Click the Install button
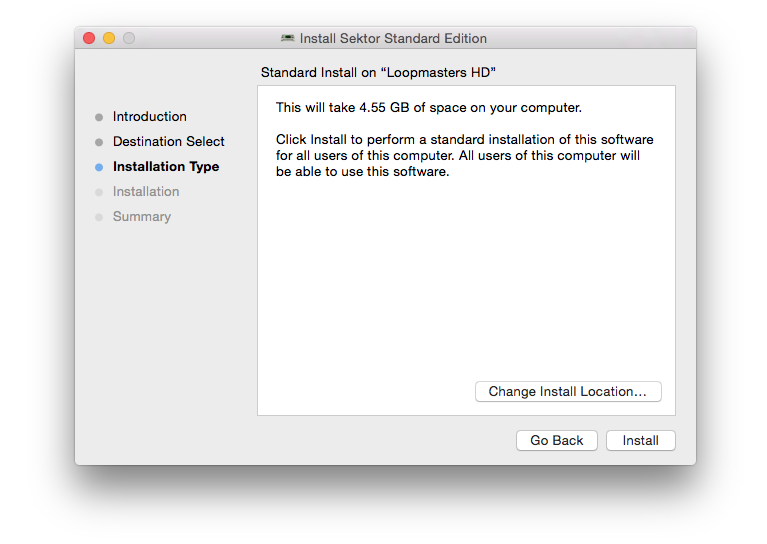The width and height of the screenshot is (767, 544). (x=640, y=440)
